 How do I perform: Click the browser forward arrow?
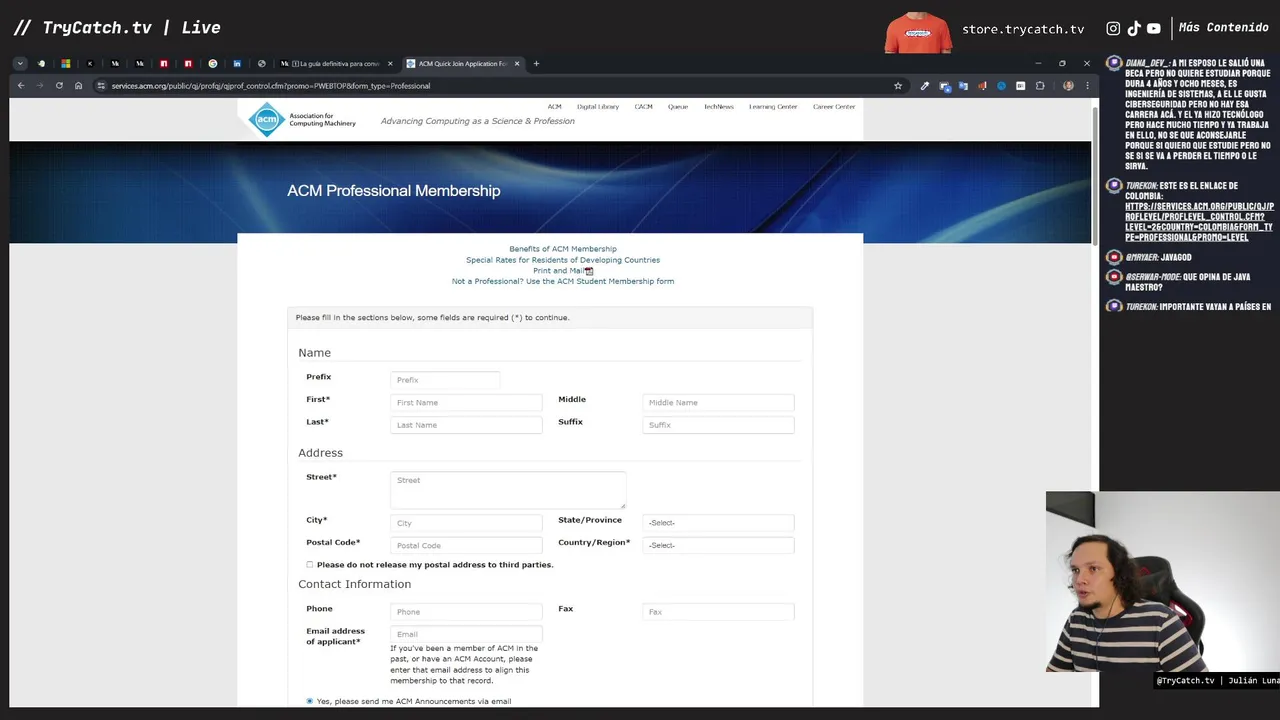click(40, 86)
